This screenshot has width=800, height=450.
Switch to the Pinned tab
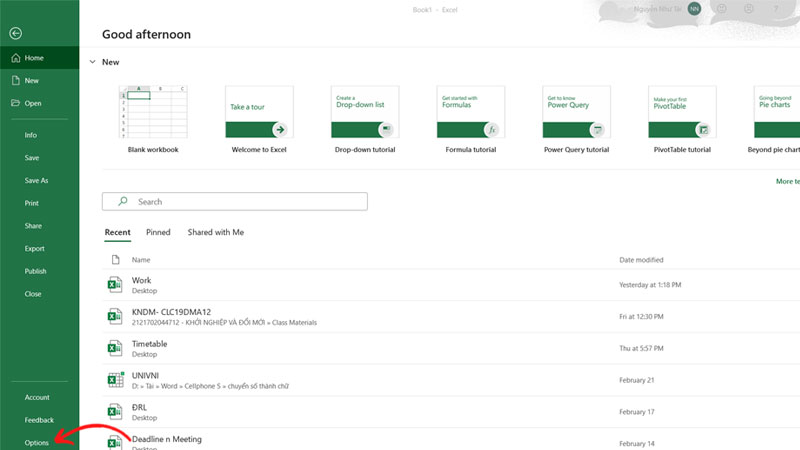point(158,232)
